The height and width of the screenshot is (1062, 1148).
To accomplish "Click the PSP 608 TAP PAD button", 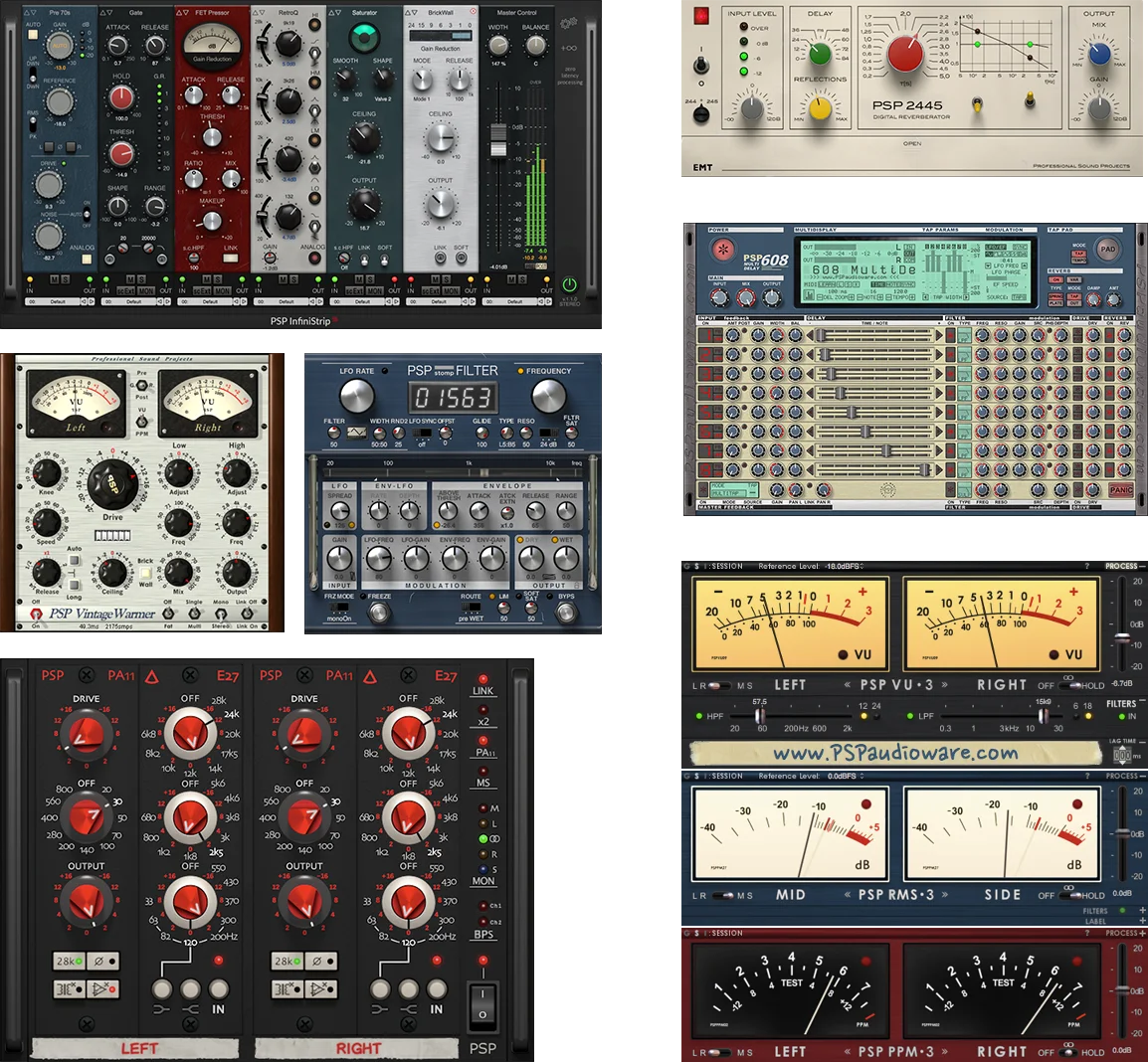I will (1108, 249).
